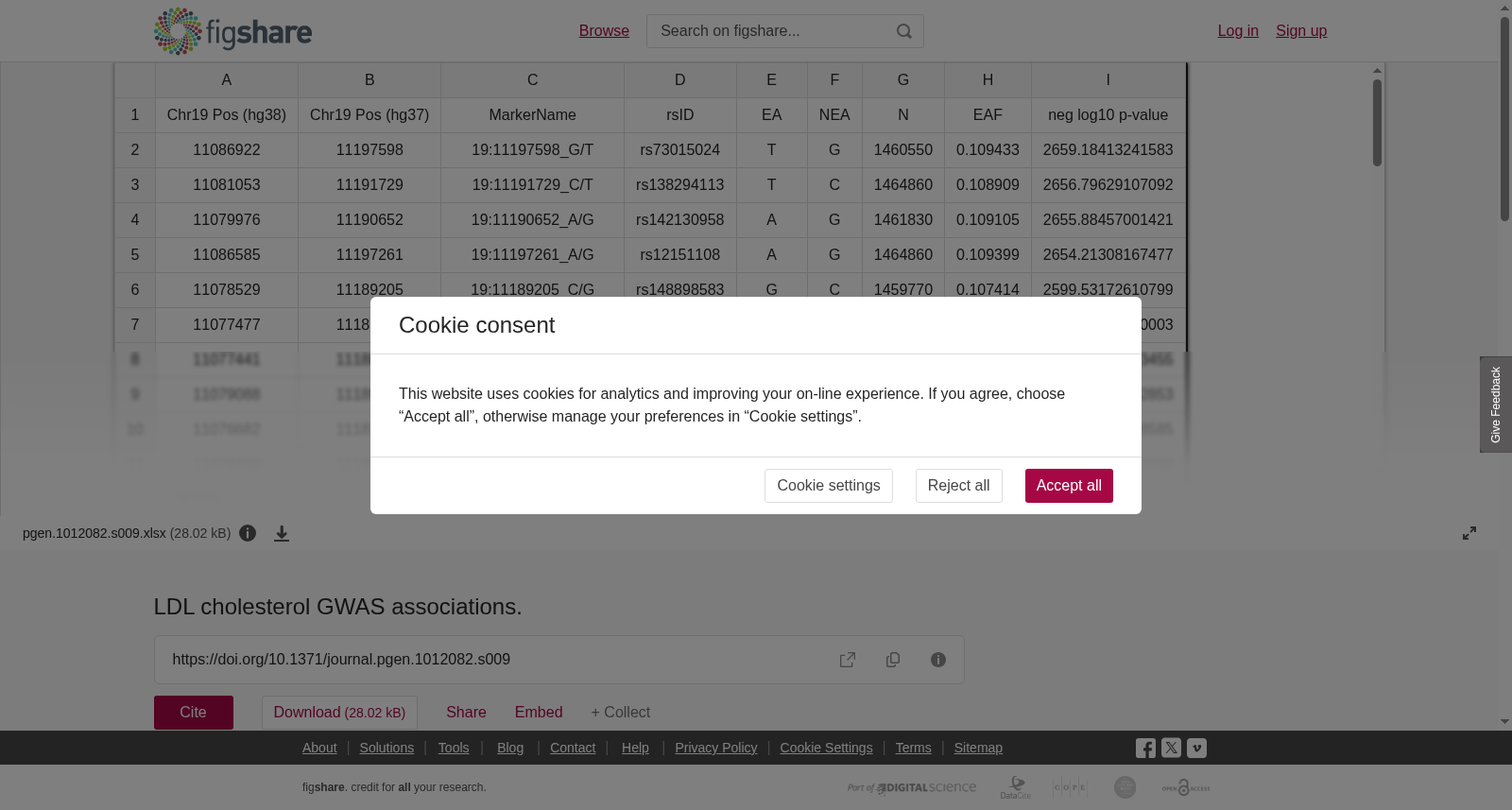Image resolution: width=1512 pixels, height=810 pixels.
Task: Reject all cookies
Action: pyautogui.click(x=958, y=486)
